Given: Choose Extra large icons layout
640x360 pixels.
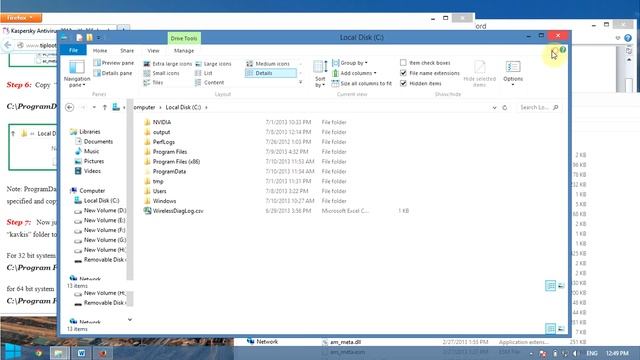Looking at the screenshot, I should [167, 64].
